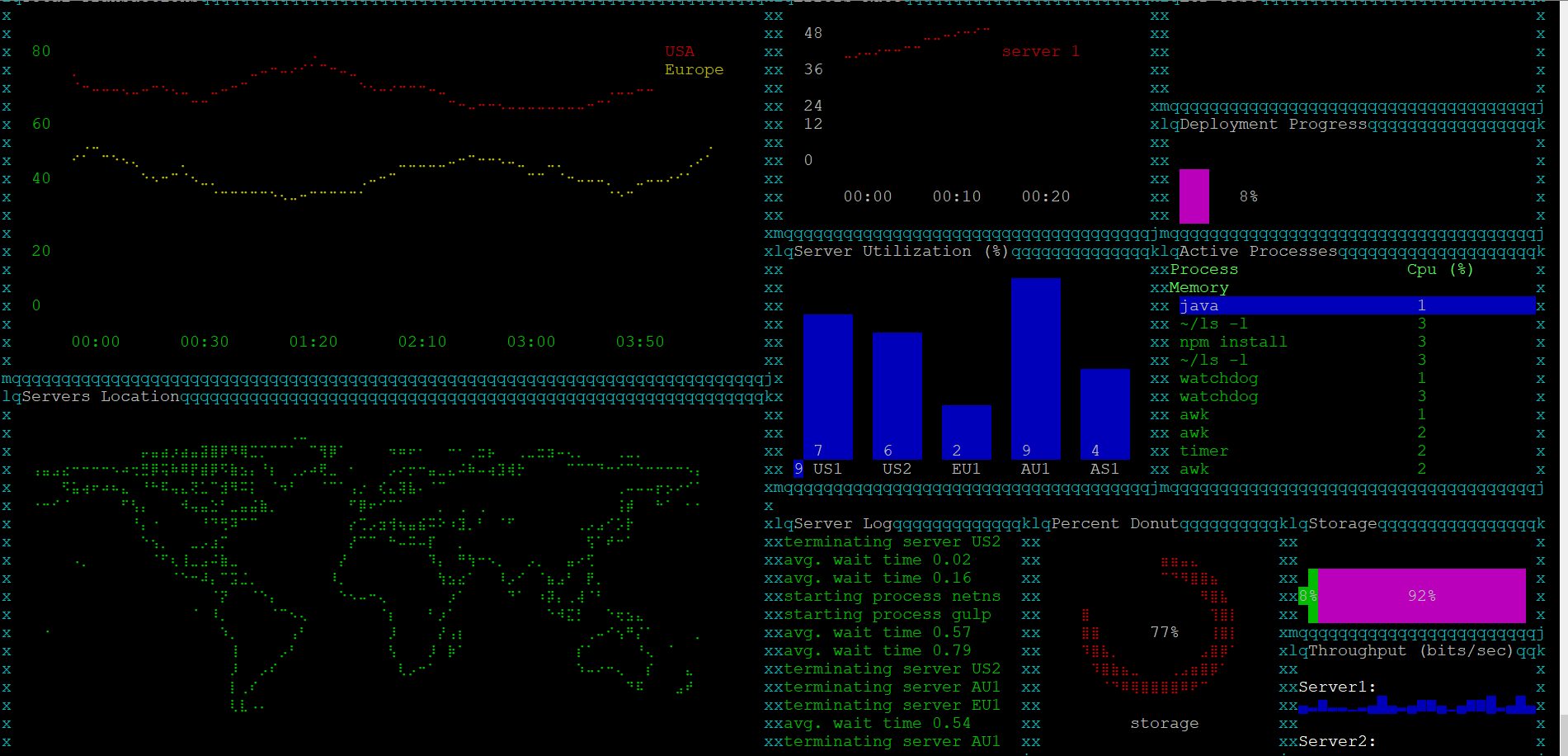Click the Server1 throughput sparkline
The image size is (1568, 756).
click(x=1415, y=706)
